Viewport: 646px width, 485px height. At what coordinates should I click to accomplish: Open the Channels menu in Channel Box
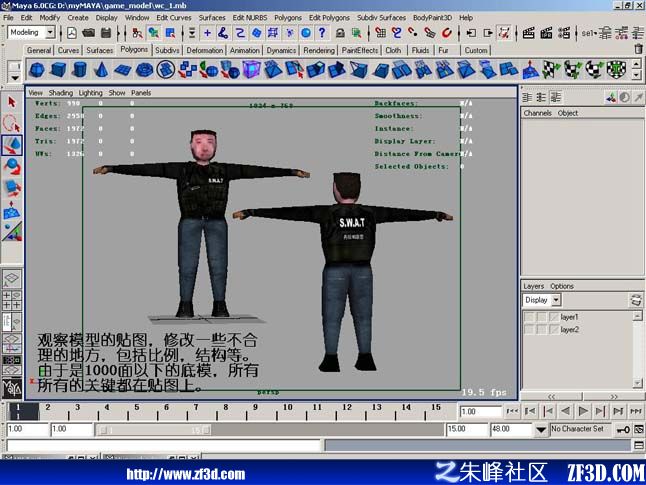coord(537,113)
